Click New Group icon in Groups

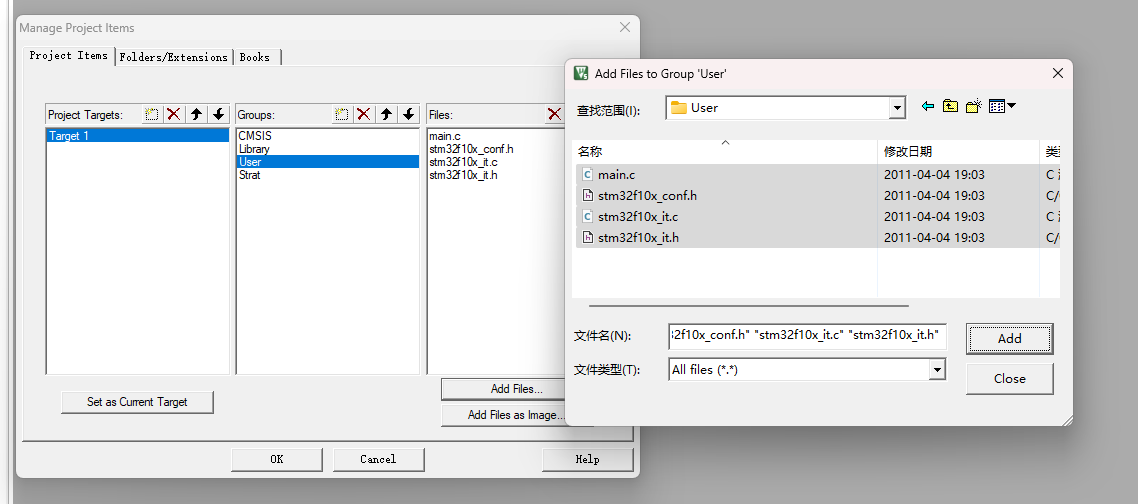tap(342, 115)
